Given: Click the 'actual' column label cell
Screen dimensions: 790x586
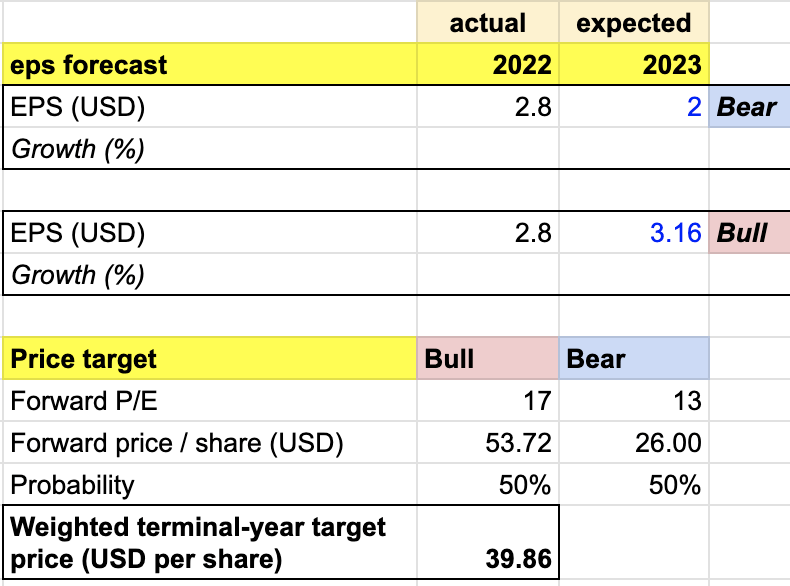Looking at the screenshot, I should point(488,23).
